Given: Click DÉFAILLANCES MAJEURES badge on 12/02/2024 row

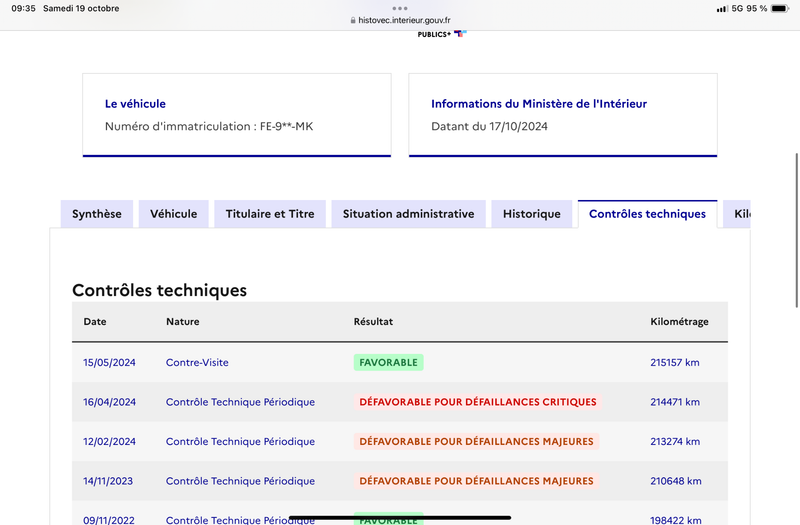Looking at the screenshot, I should pyautogui.click(x=477, y=441).
